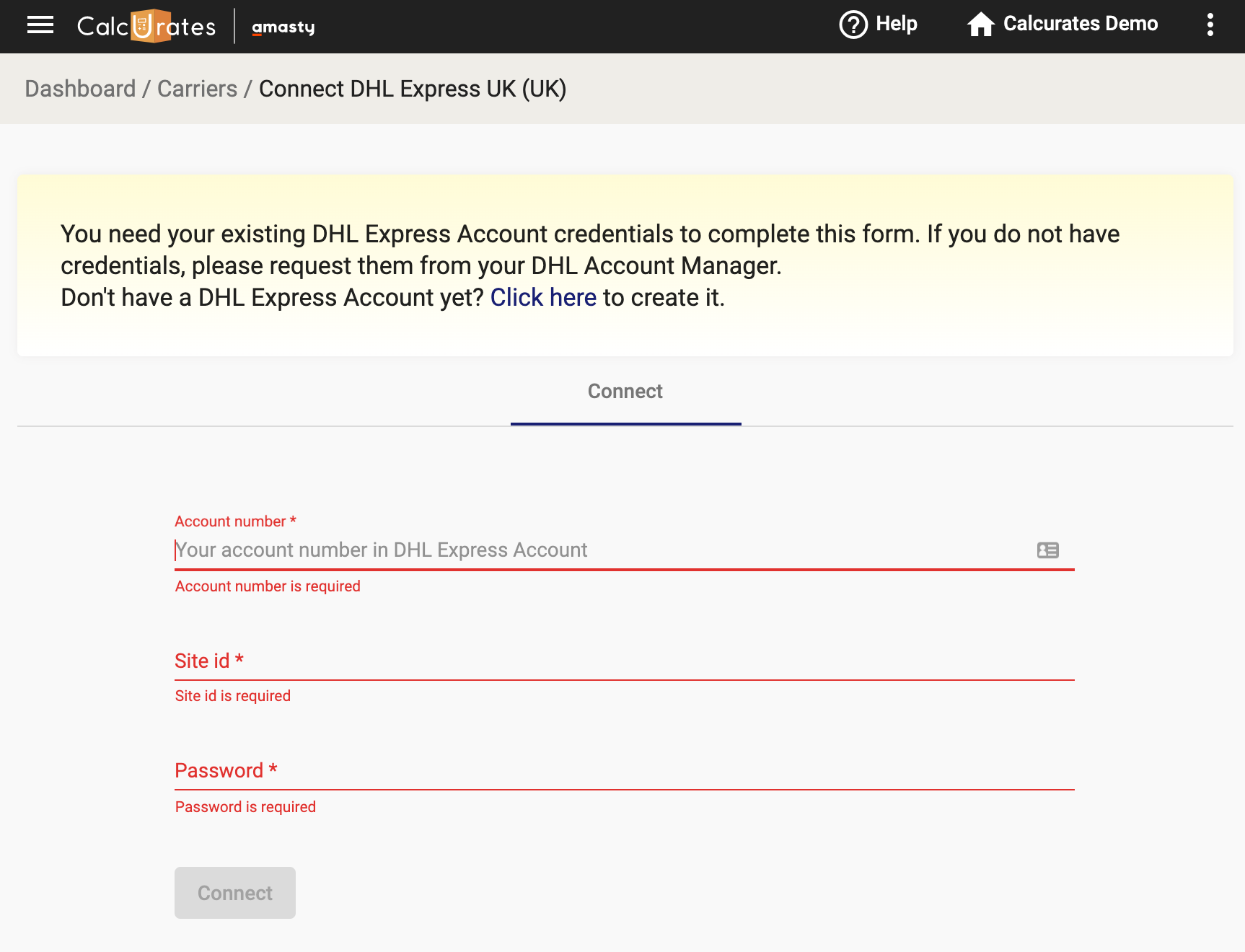Open the hamburger navigation menu

(x=40, y=25)
